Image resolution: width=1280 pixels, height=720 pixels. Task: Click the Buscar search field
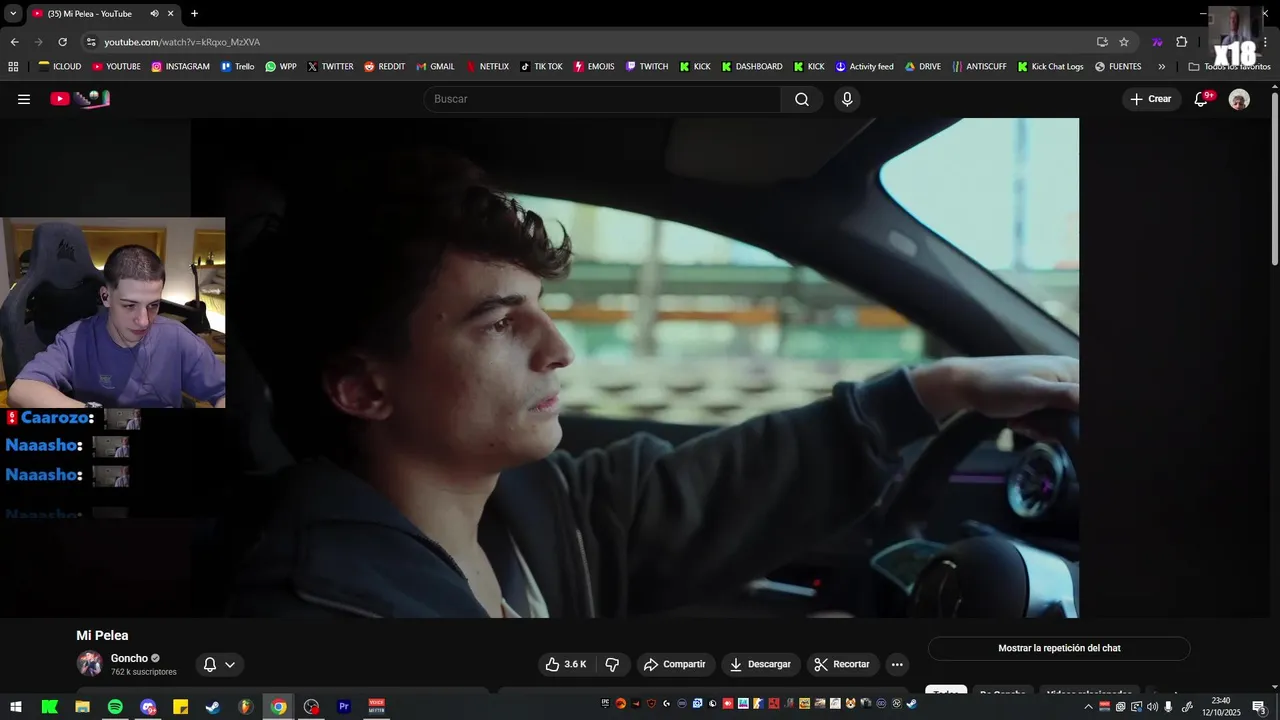click(x=603, y=99)
